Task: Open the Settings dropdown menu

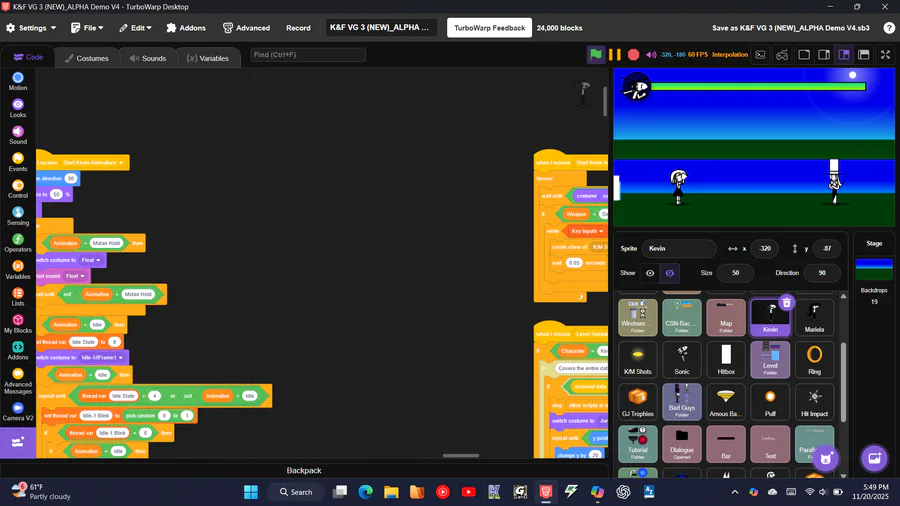Action: [x=32, y=28]
